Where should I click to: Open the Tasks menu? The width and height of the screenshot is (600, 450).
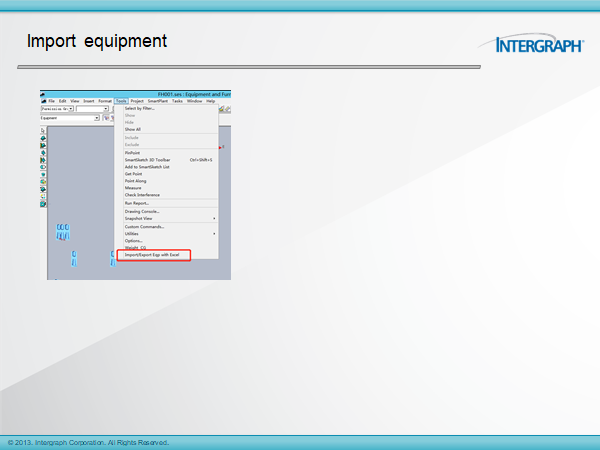click(x=177, y=101)
